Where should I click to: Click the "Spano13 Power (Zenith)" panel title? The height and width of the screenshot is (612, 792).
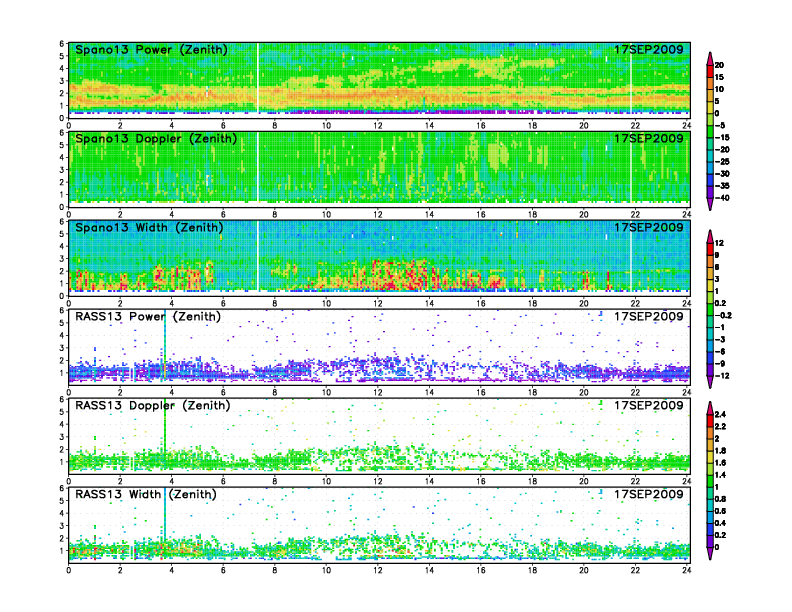[x=151, y=49]
